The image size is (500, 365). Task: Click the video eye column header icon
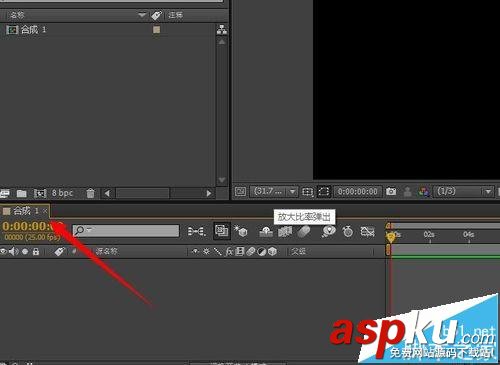(x=3, y=251)
